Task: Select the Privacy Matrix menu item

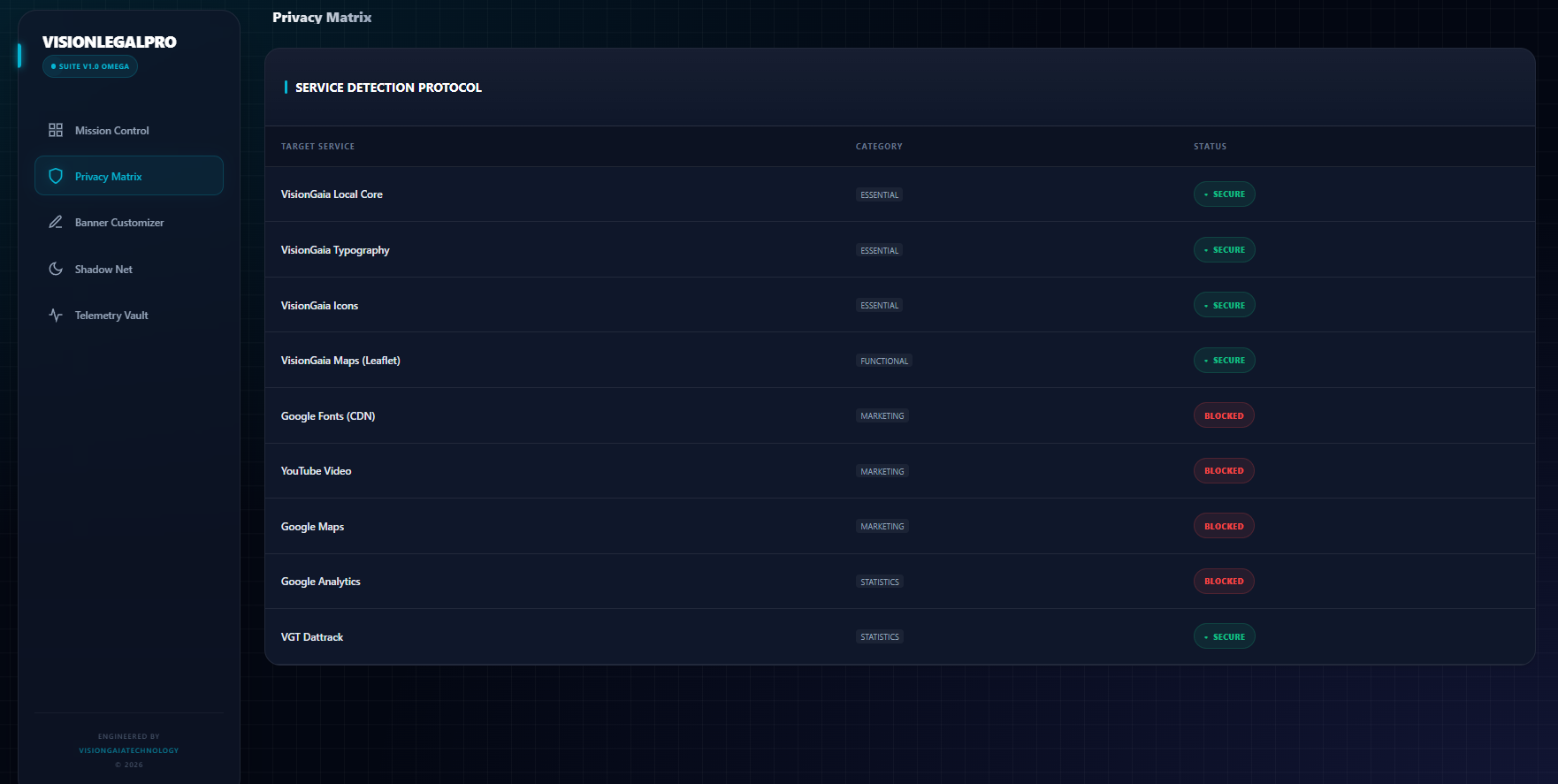Action: (129, 176)
